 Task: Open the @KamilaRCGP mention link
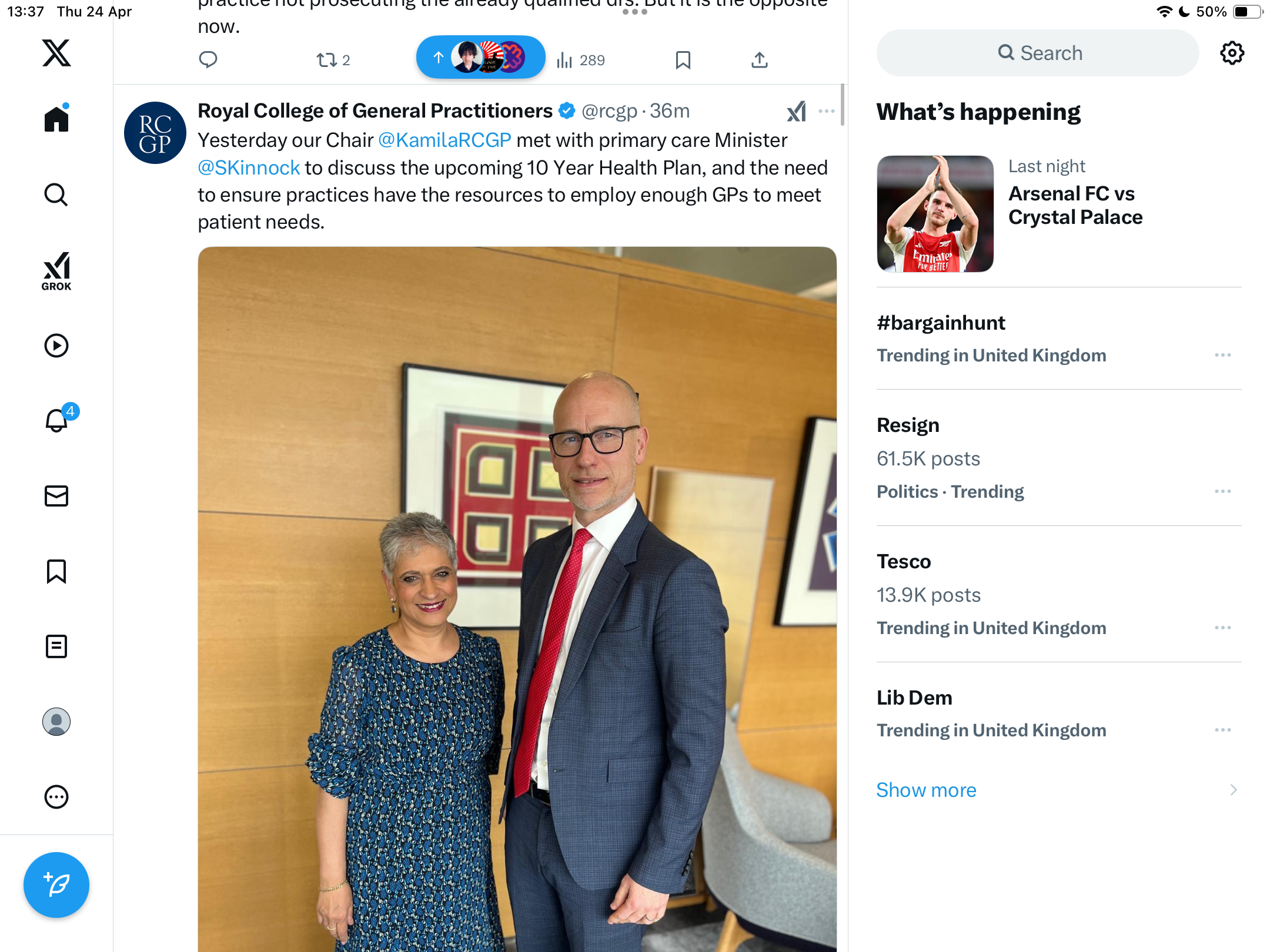pyautogui.click(x=444, y=140)
